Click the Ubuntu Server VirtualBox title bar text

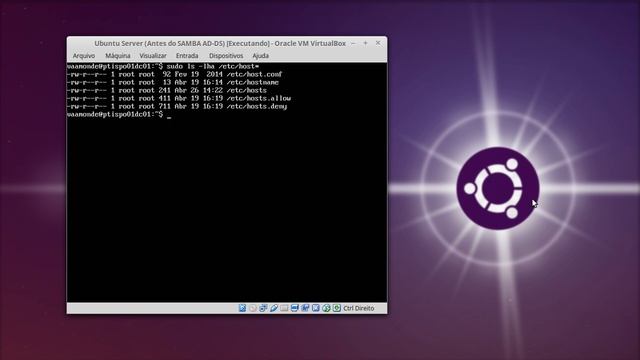220,43
